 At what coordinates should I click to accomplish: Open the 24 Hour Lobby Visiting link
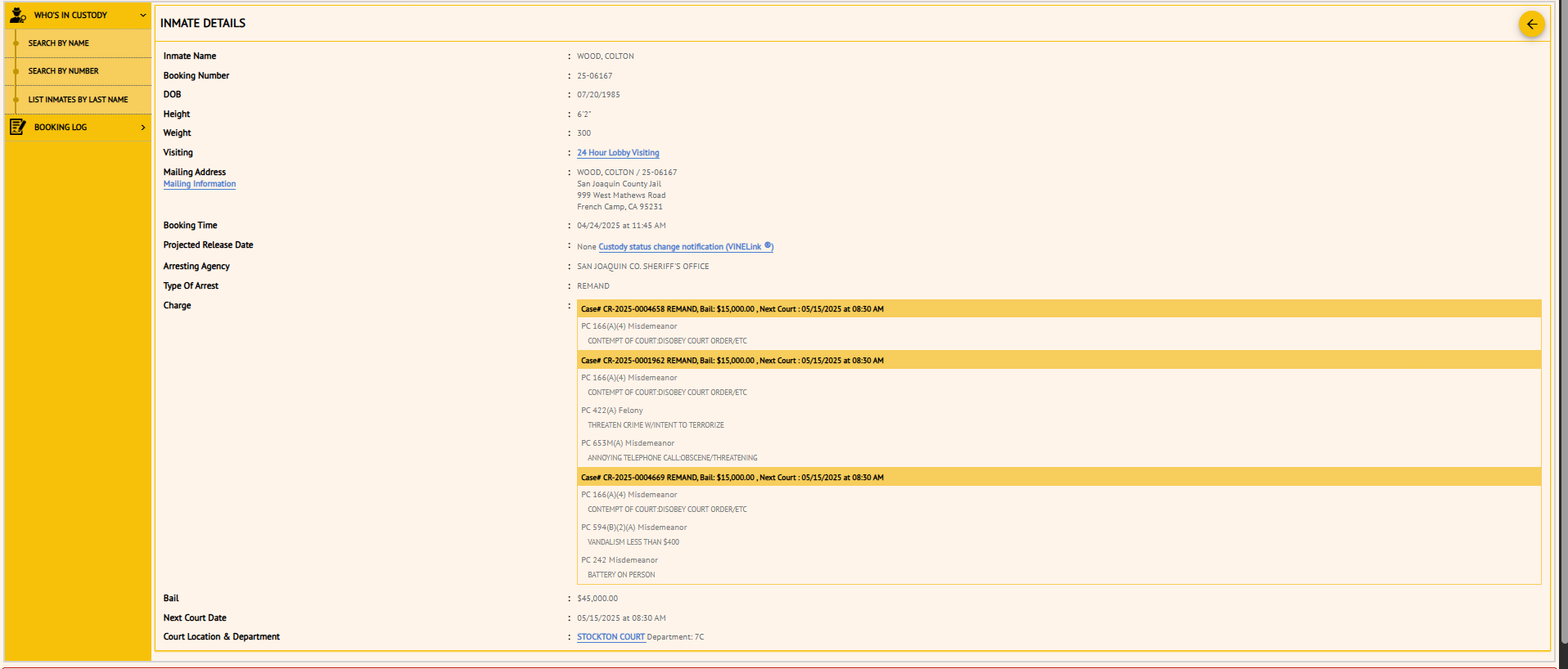[x=618, y=153]
